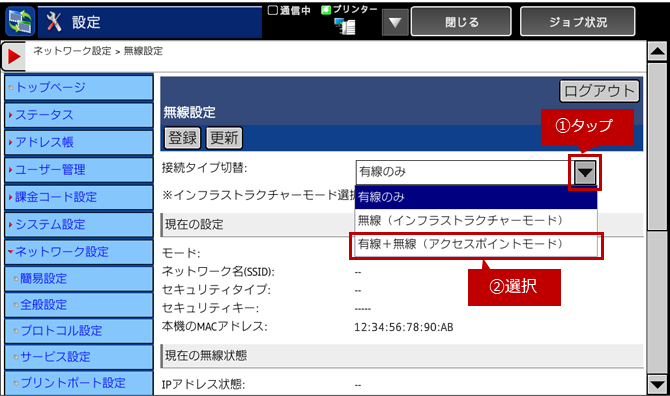Click scrollbar down arrow

click(657, 384)
